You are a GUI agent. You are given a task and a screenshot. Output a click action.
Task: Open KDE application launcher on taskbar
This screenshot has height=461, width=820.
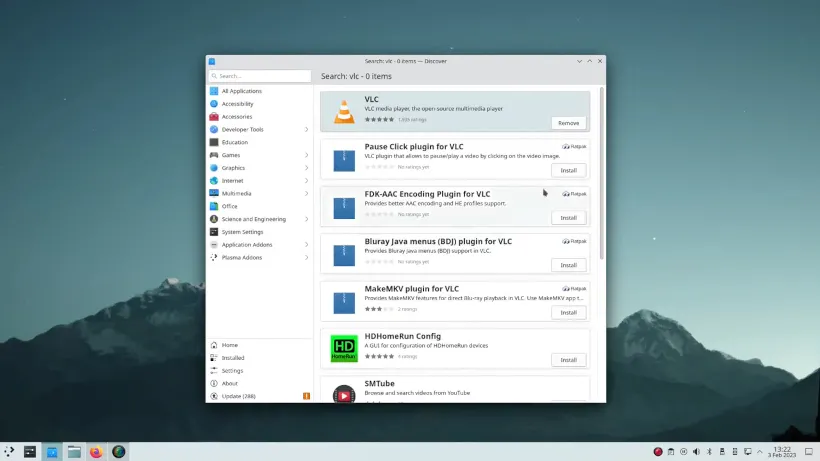coord(9,452)
